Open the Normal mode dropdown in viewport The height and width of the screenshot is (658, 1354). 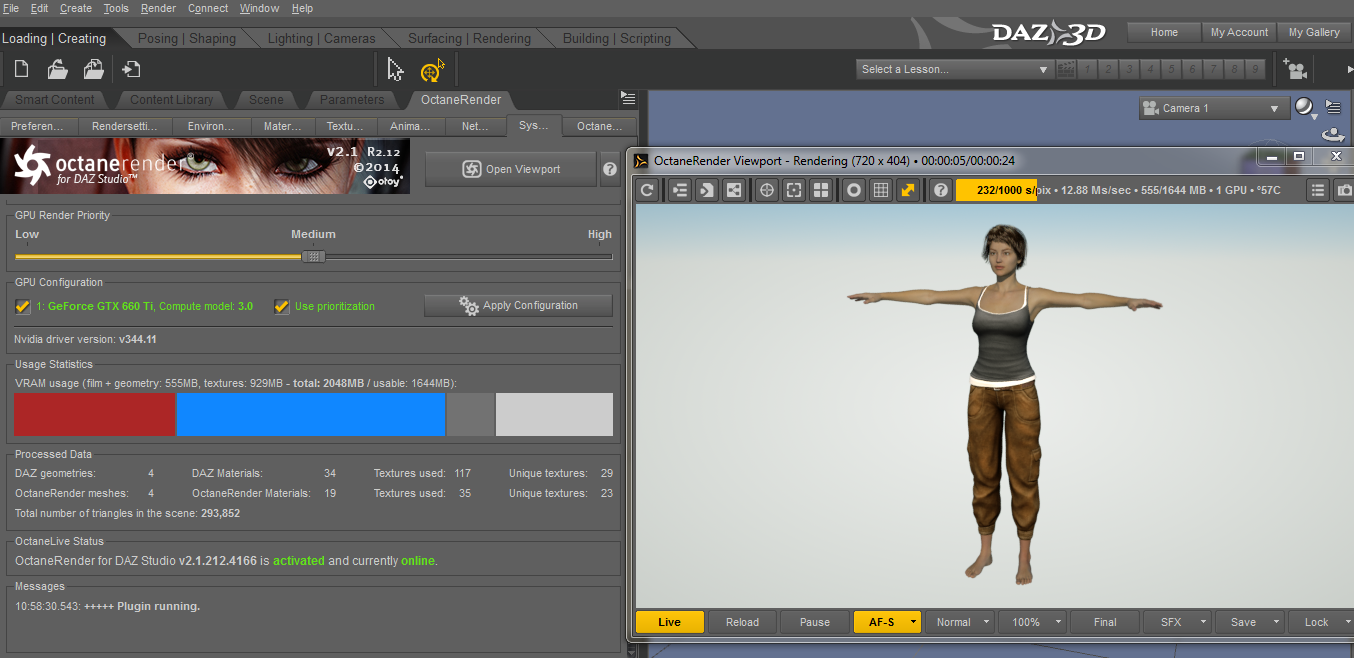click(x=959, y=622)
